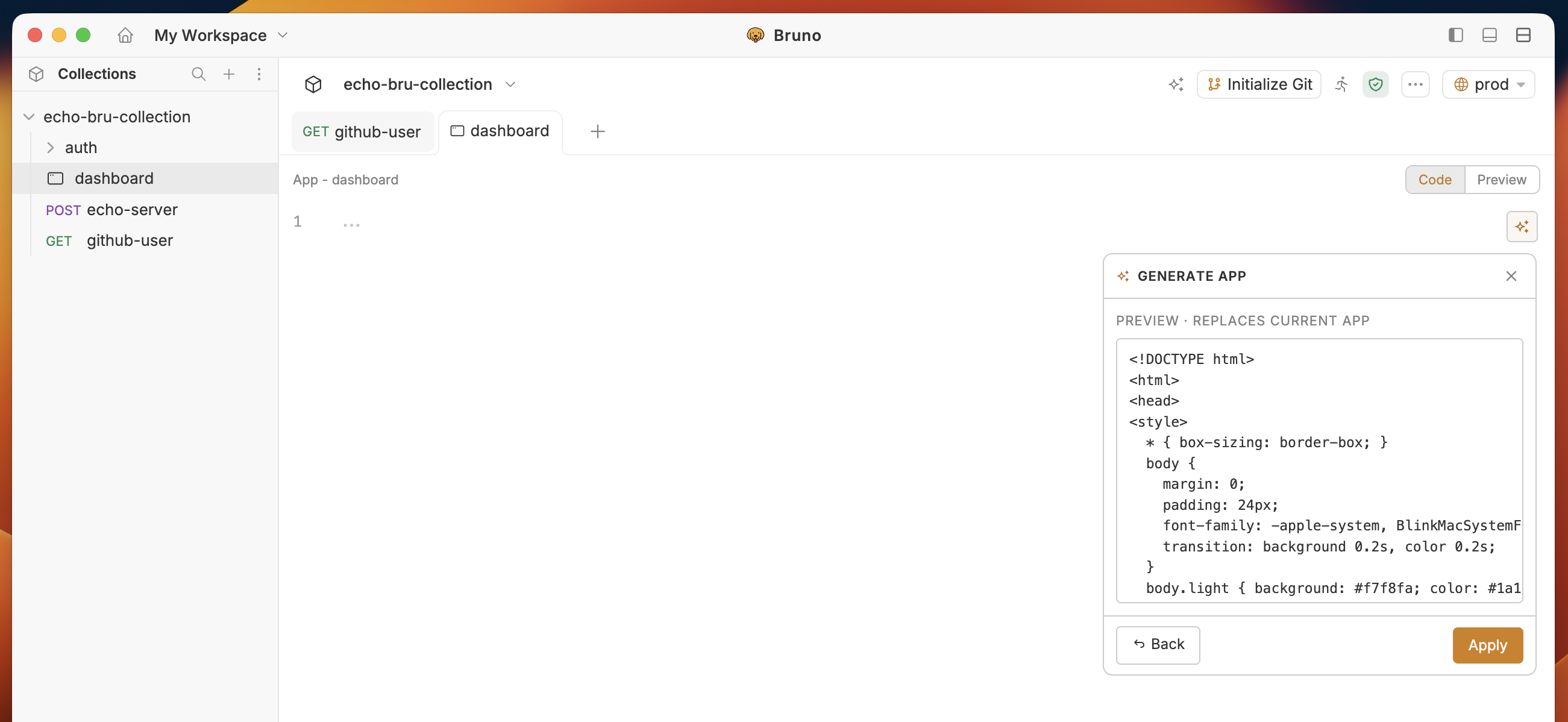Click the <!DOCTYPE html> line in preview
The image size is (1568, 722).
coord(1191,359)
